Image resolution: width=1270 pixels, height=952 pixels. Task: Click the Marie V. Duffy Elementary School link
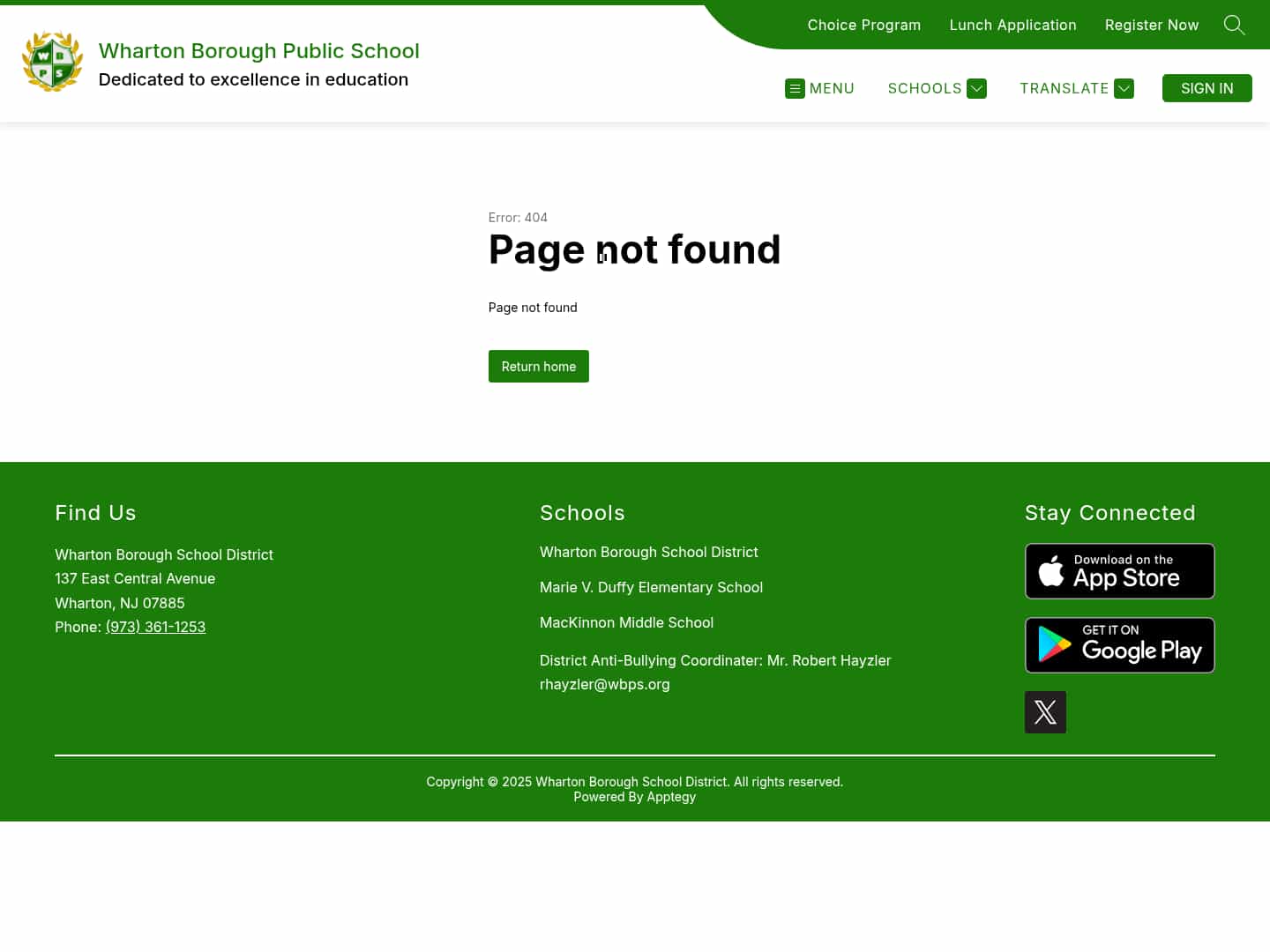point(651,587)
